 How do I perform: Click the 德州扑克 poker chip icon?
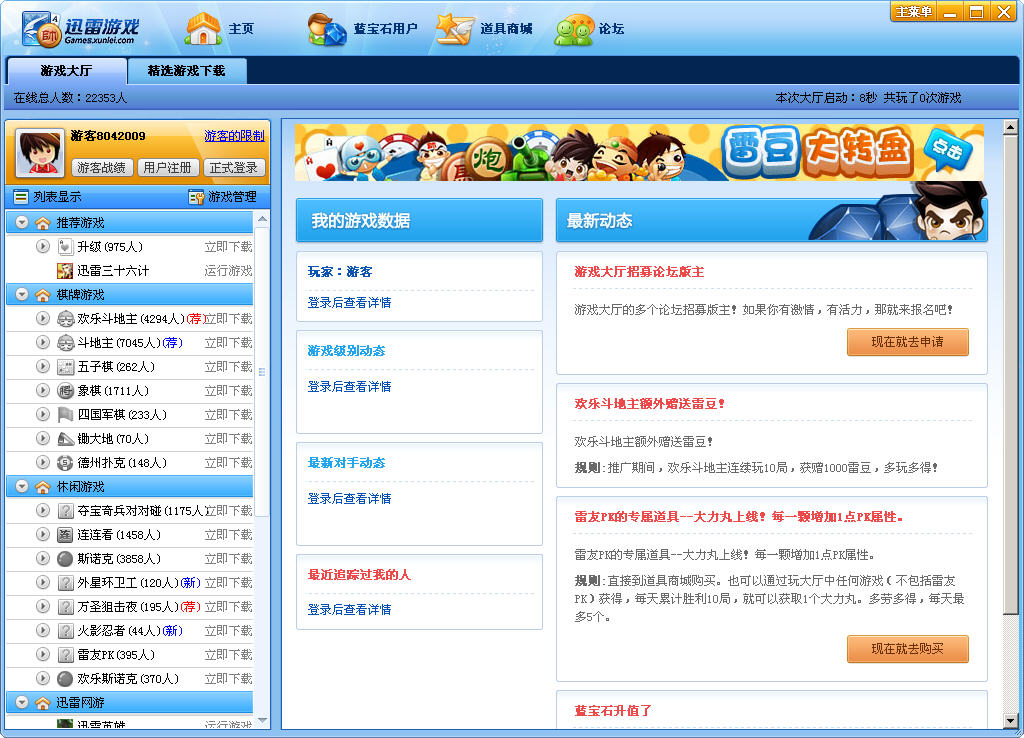pyautogui.click(x=65, y=463)
